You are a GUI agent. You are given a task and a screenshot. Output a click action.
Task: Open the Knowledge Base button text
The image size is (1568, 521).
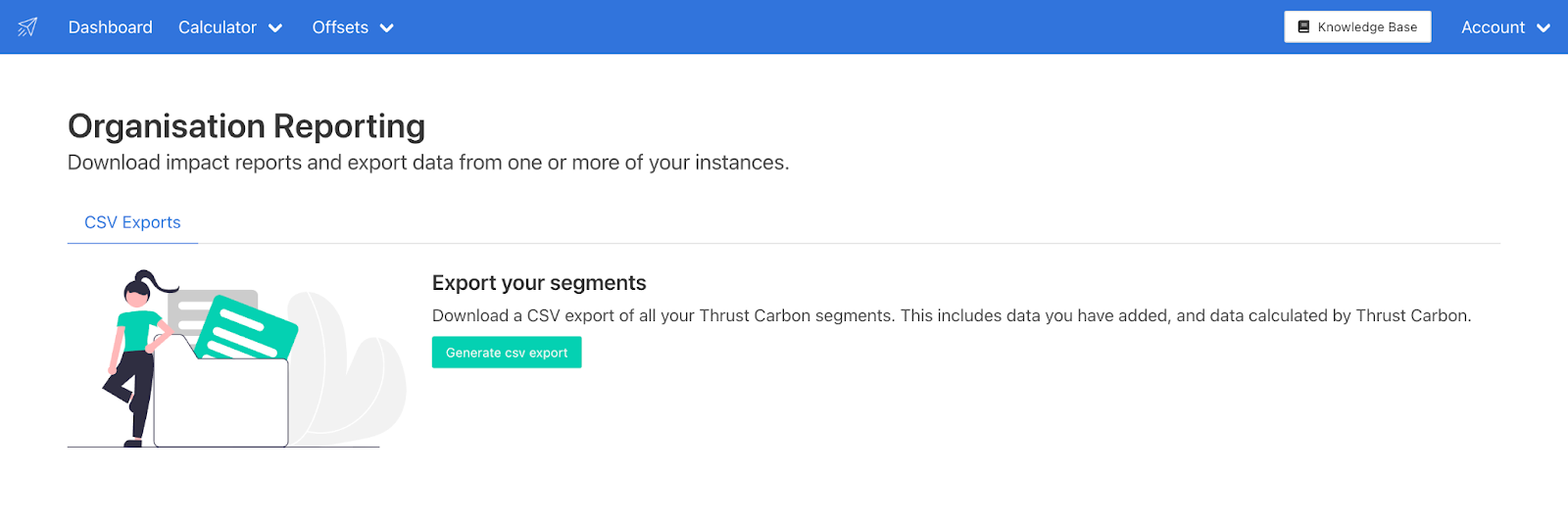[x=1367, y=27]
